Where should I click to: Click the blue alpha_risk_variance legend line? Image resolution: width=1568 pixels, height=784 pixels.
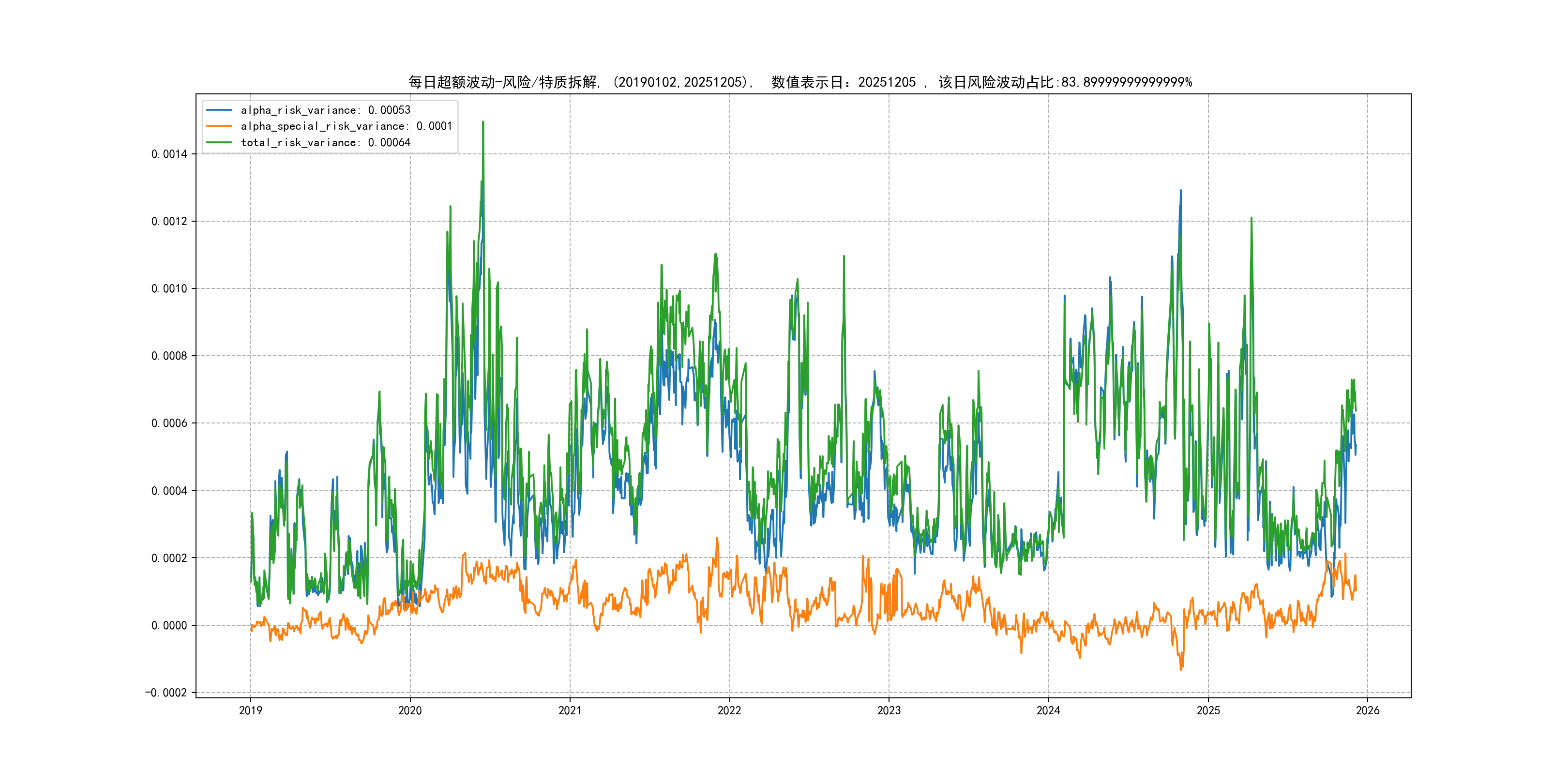(x=219, y=110)
